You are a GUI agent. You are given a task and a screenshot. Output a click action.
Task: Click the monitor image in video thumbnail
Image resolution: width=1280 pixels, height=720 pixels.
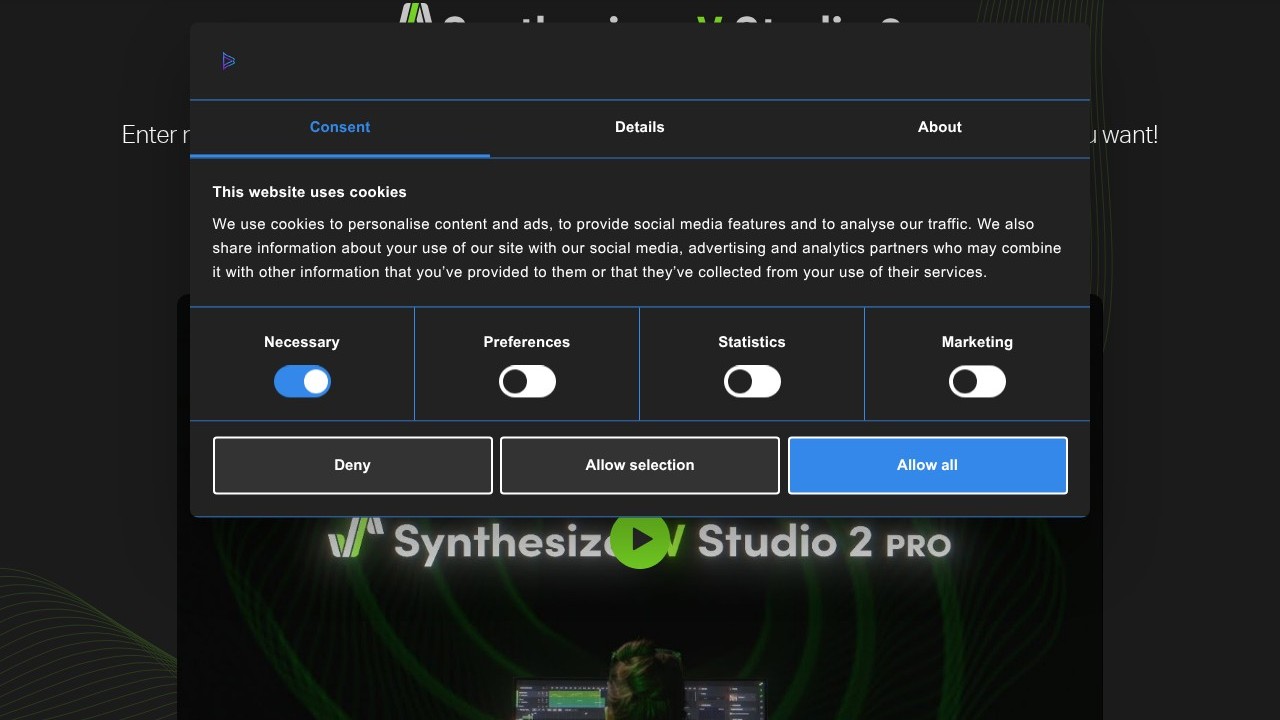(560, 700)
